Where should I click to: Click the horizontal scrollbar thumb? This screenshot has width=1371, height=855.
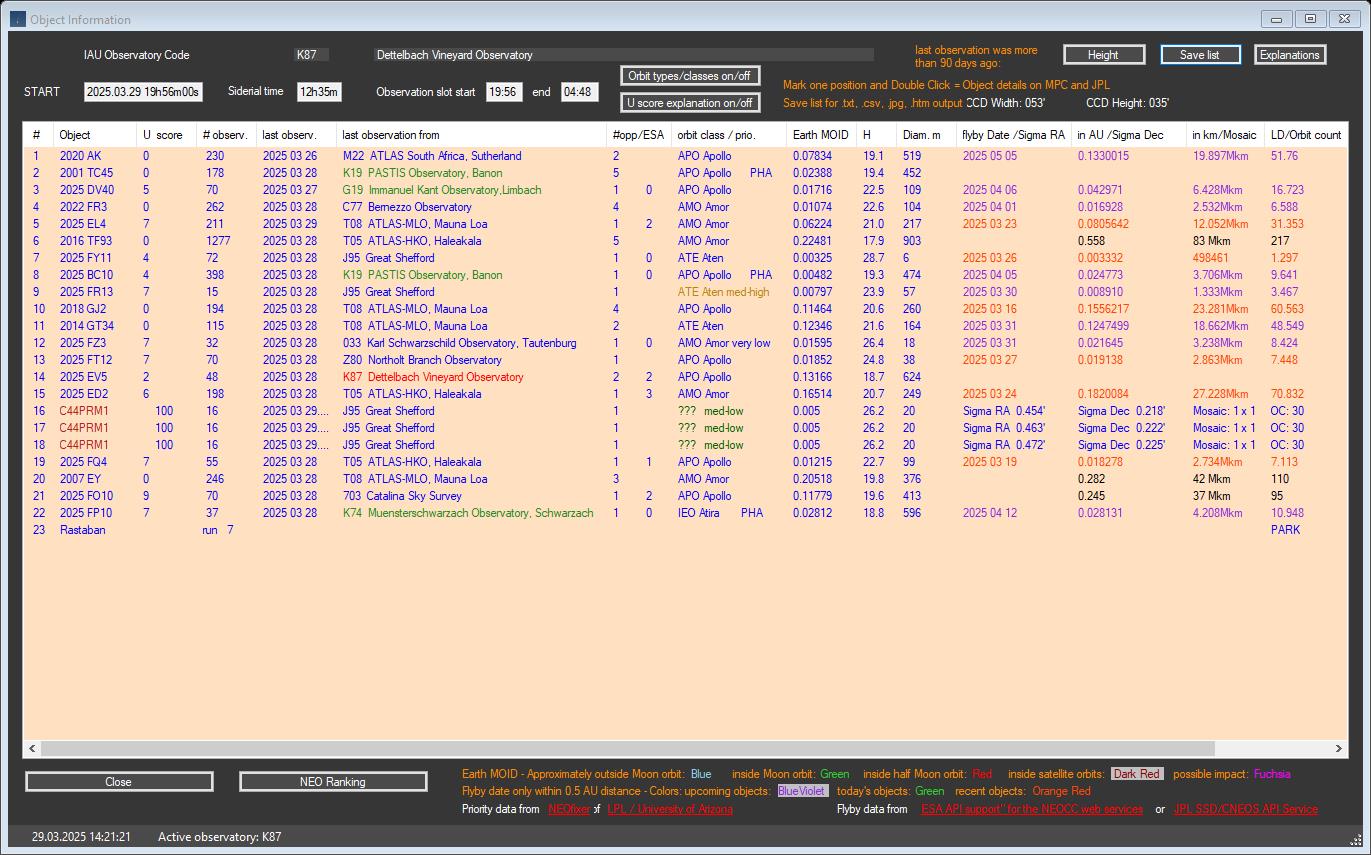pyautogui.click(x=628, y=748)
